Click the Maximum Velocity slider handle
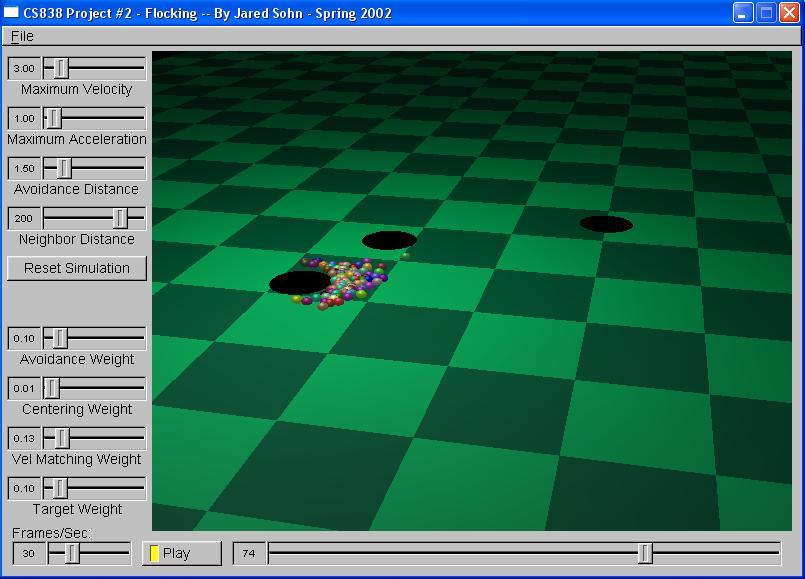This screenshot has height=579, width=805. [x=61, y=68]
